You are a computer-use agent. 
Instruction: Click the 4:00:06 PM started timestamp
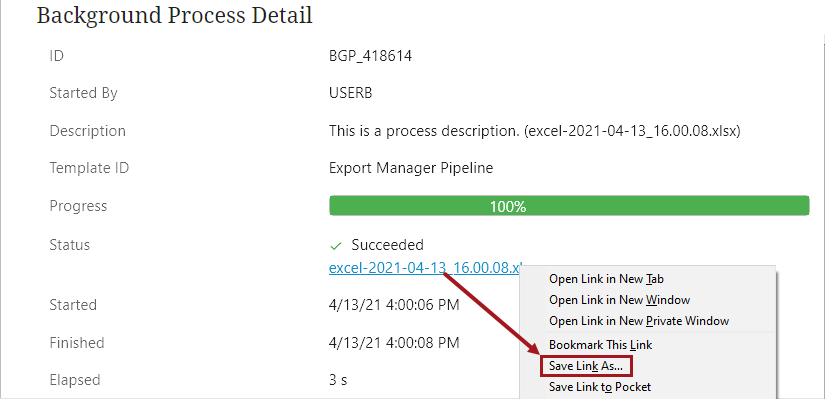pyautogui.click(x=394, y=305)
